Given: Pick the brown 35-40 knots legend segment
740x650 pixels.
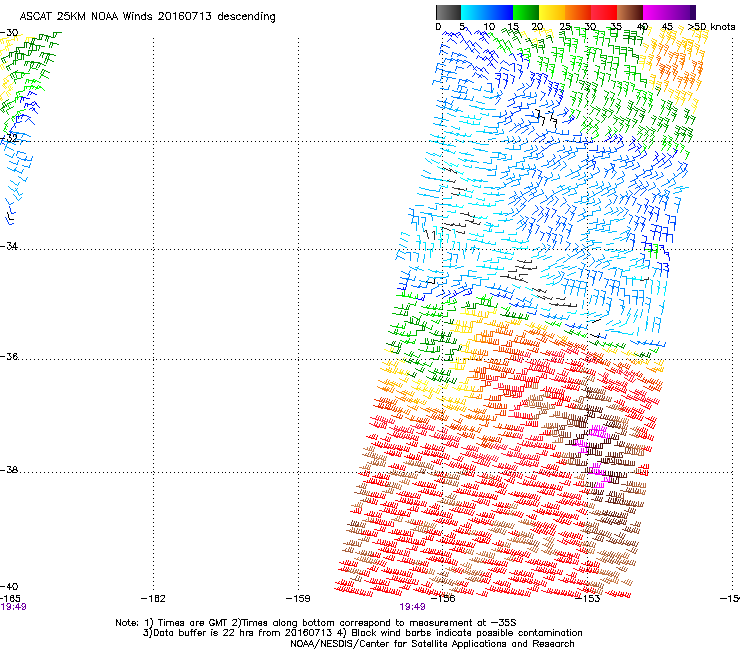Looking at the screenshot, I should point(630,12).
